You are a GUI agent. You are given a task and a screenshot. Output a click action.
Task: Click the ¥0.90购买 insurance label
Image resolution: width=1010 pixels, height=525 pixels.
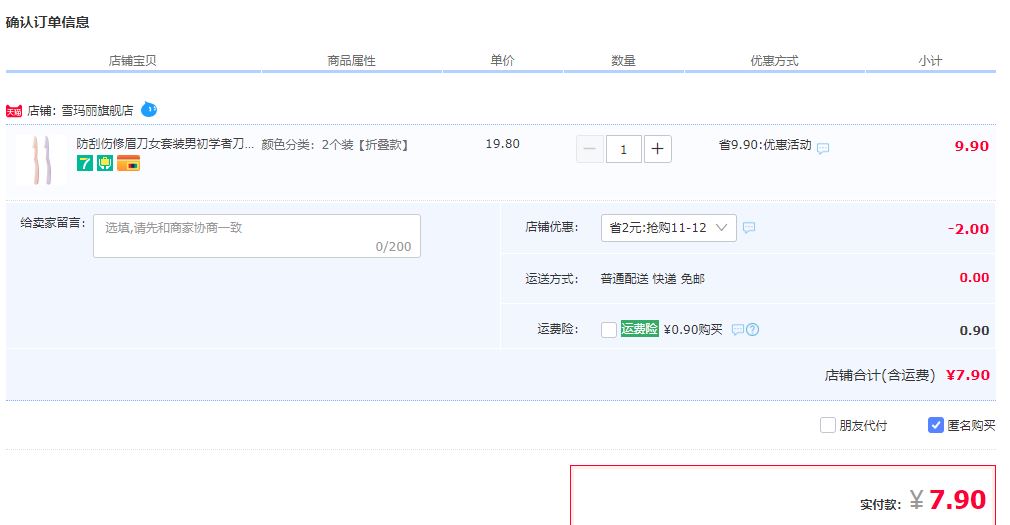tap(693, 330)
